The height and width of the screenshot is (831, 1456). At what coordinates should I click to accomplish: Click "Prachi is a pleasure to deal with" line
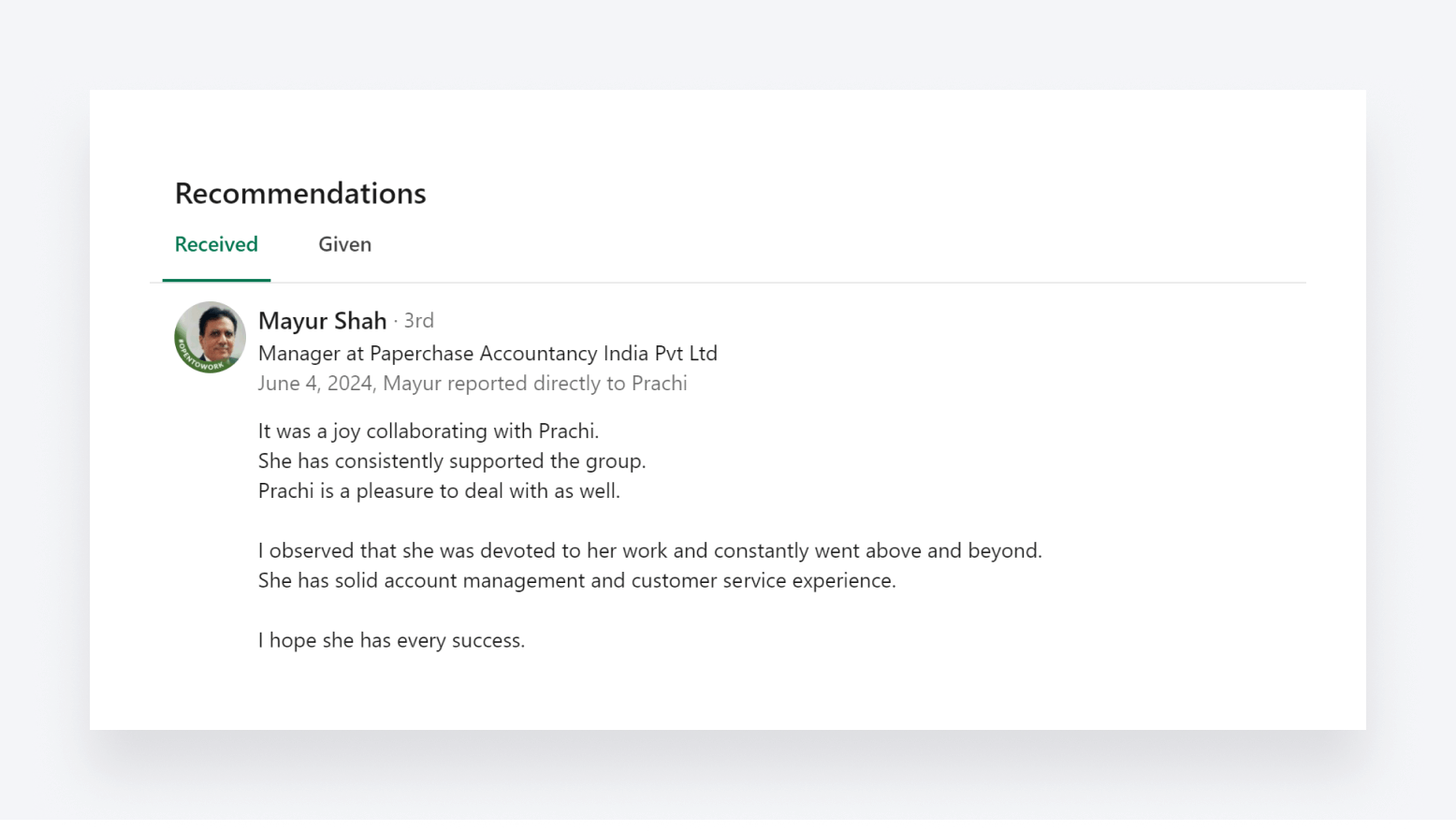coord(439,491)
